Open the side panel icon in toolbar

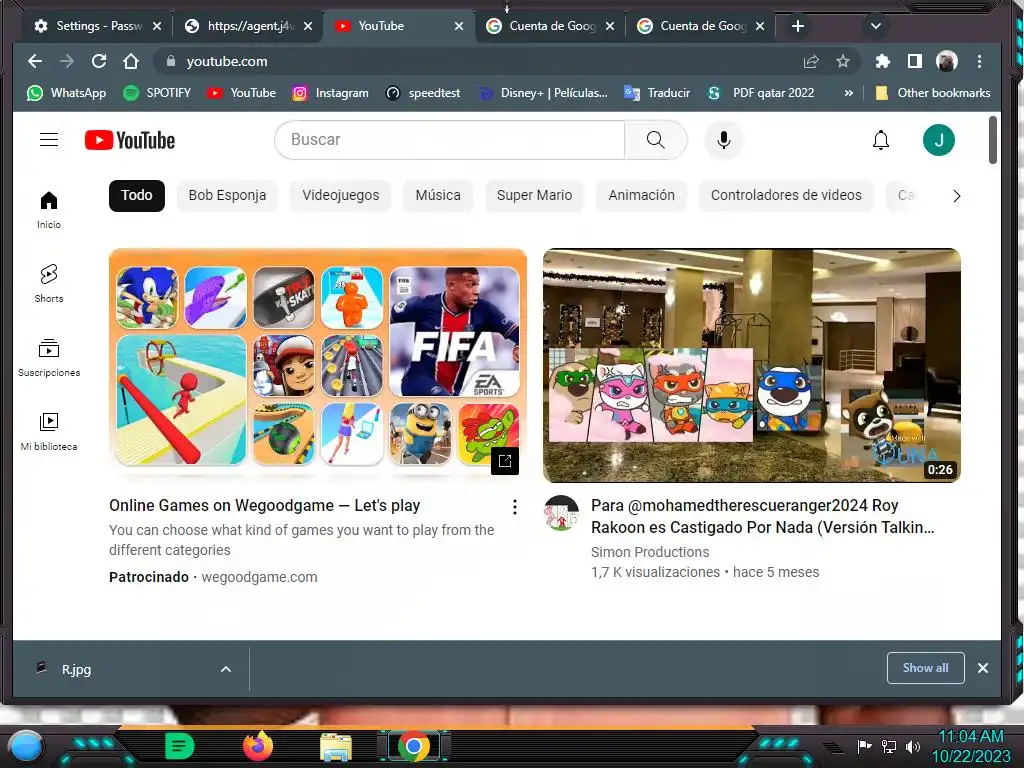(x=914, y=61)
